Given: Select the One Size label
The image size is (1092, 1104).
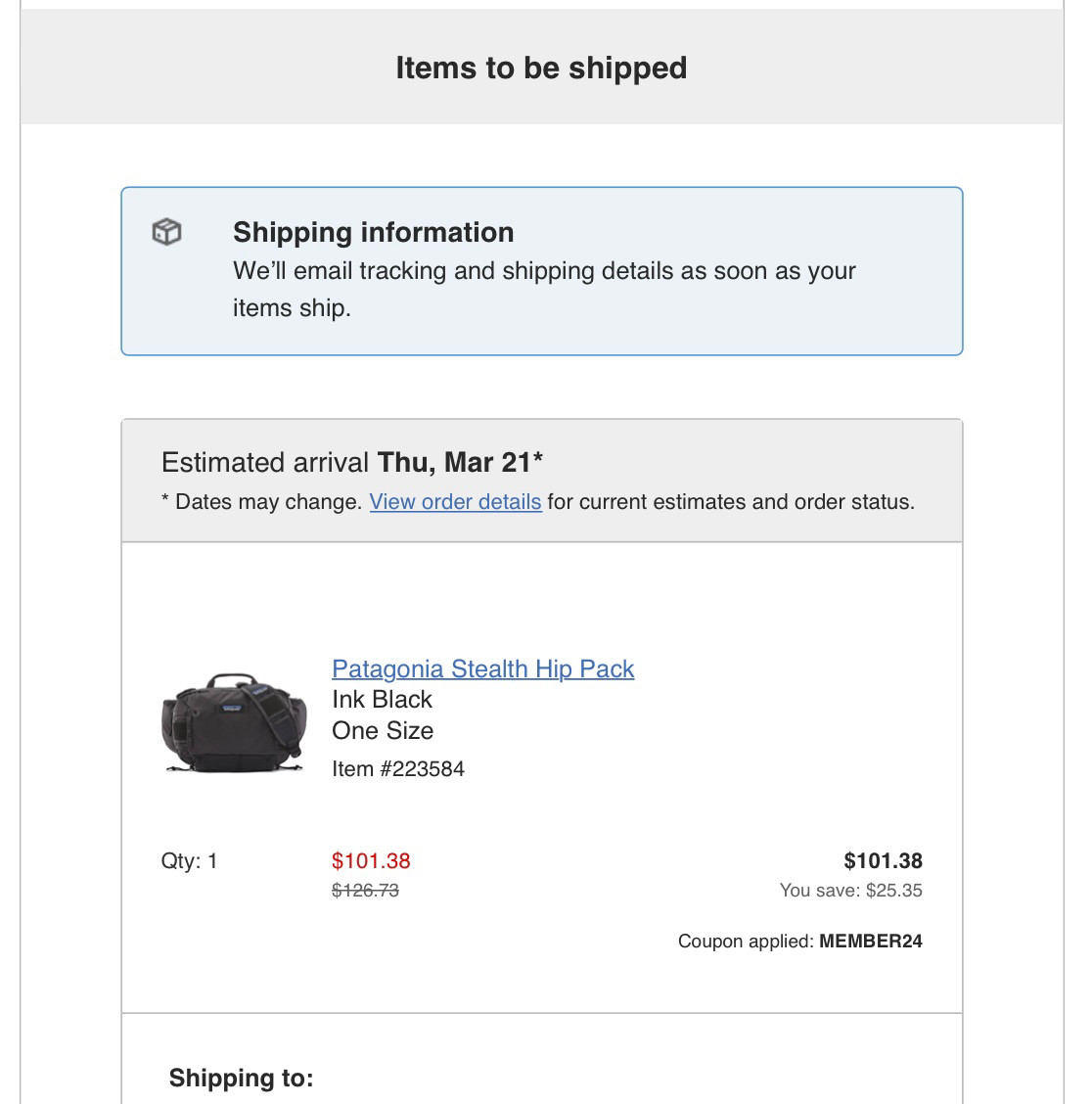Looking at the screenshot, I should (x=383, y=731).
